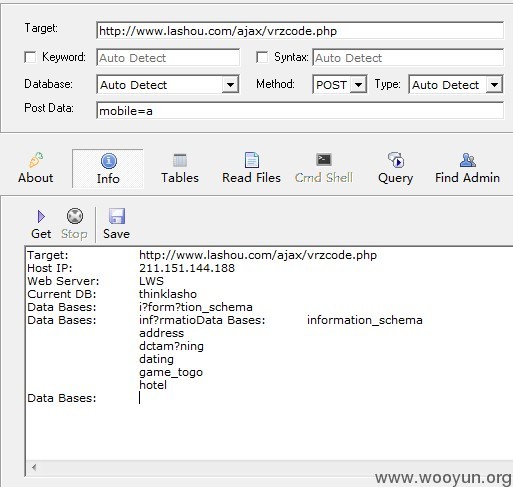513x487 pixels.
Task: Open the Tables icon
Action: tap(180, 160)
